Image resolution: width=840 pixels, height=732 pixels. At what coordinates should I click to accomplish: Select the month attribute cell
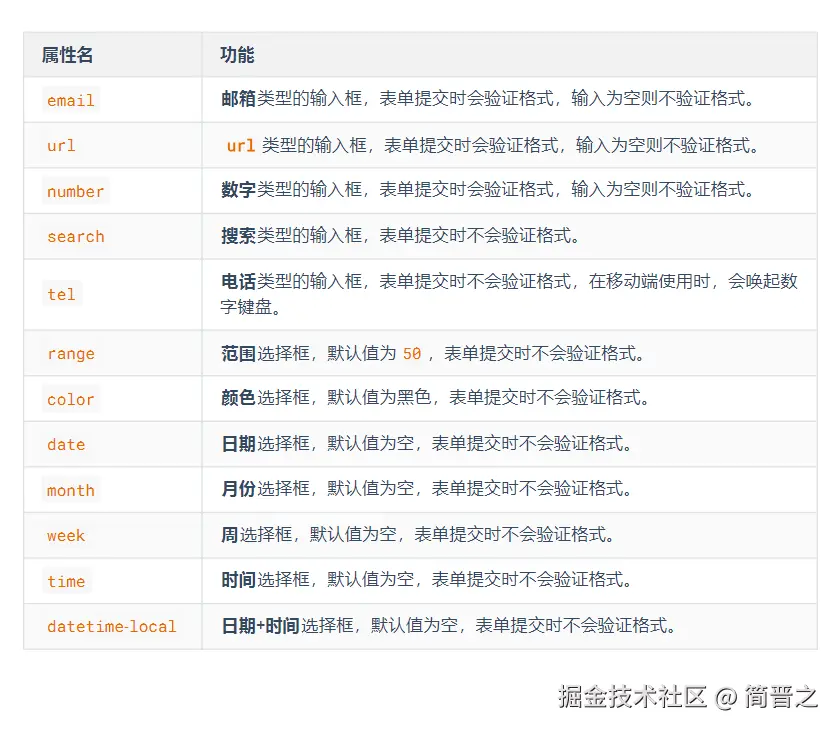(x=70, y=490)
